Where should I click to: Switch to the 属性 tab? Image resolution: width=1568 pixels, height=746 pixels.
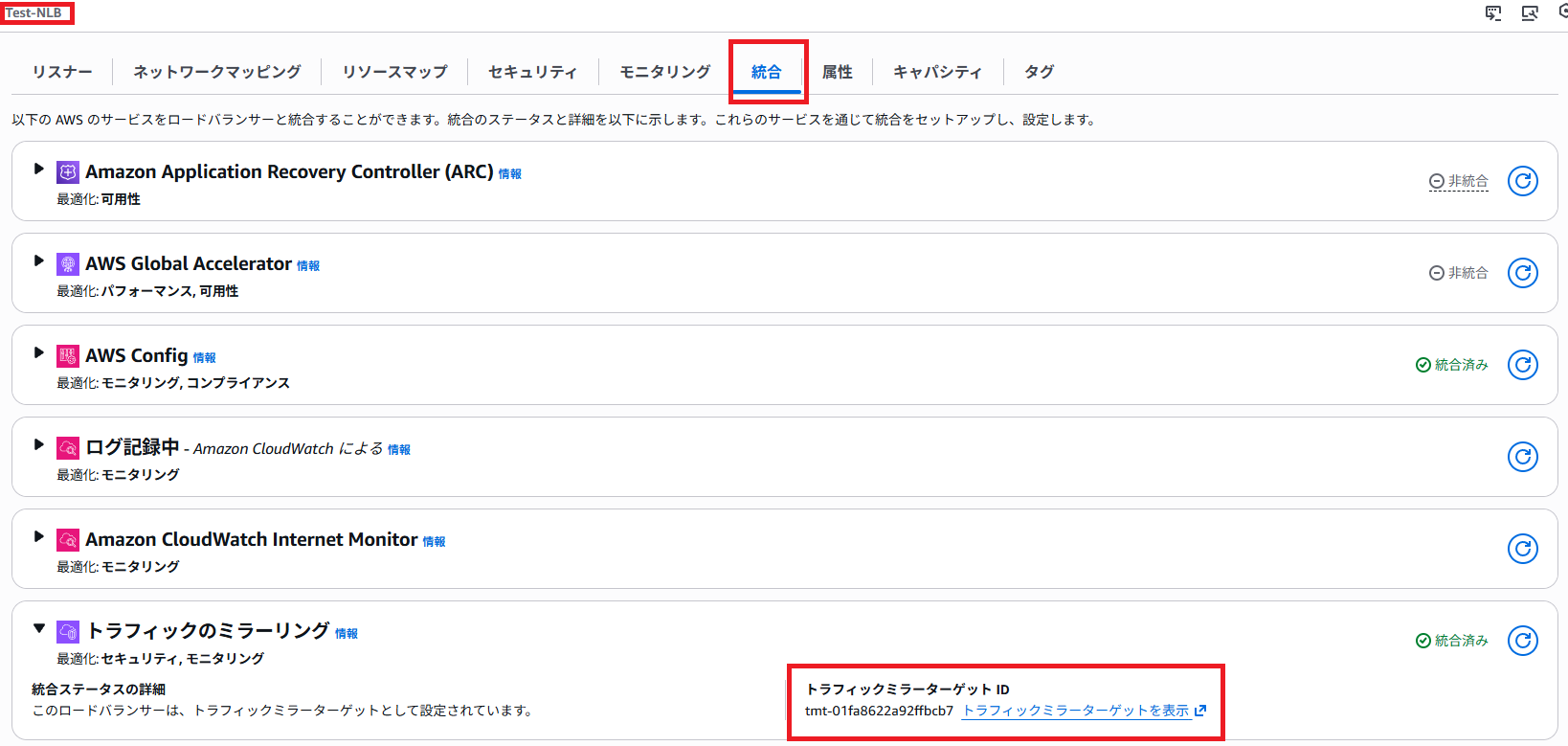pos(838,72)
